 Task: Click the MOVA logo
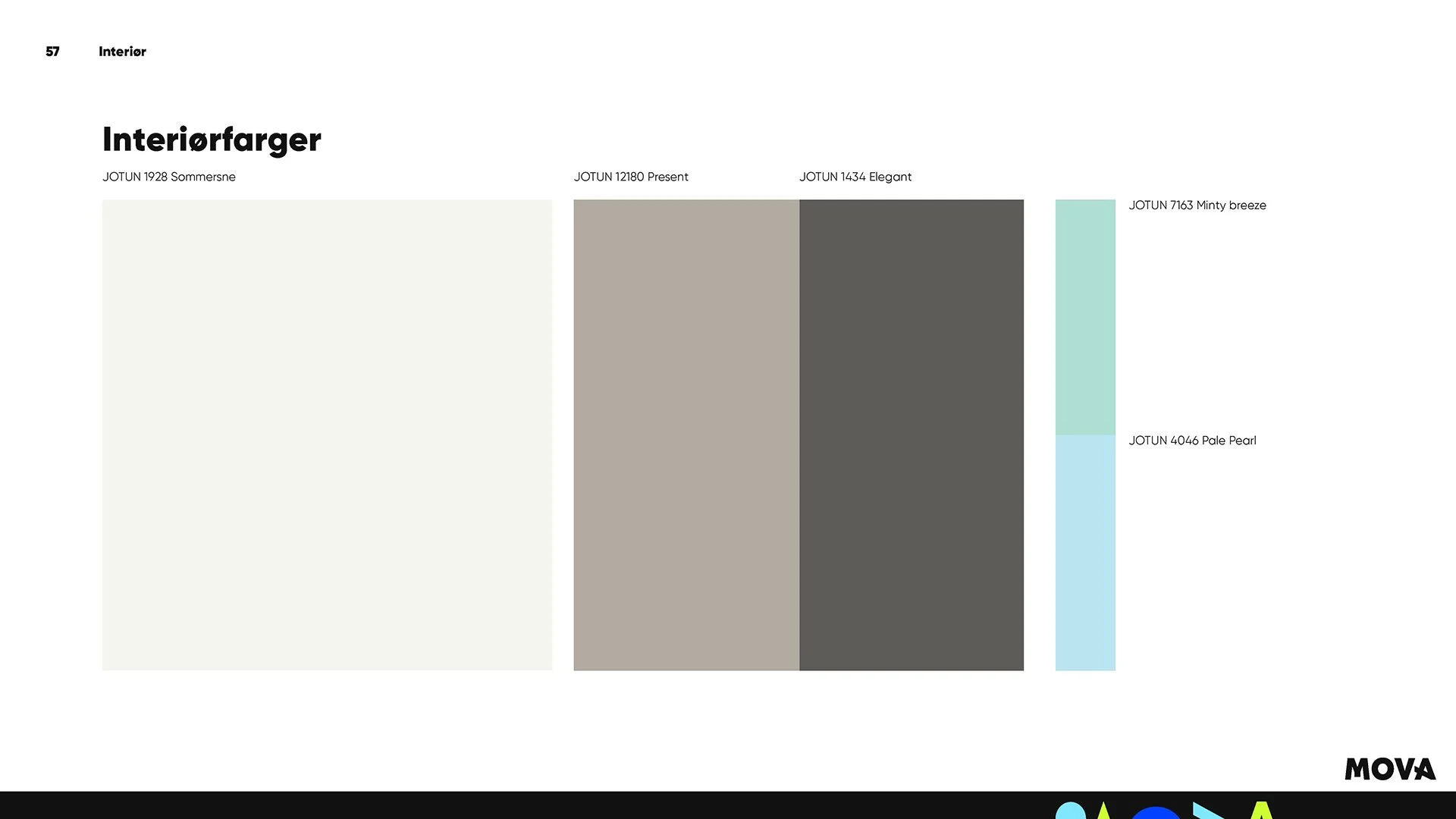(1389, 769)
